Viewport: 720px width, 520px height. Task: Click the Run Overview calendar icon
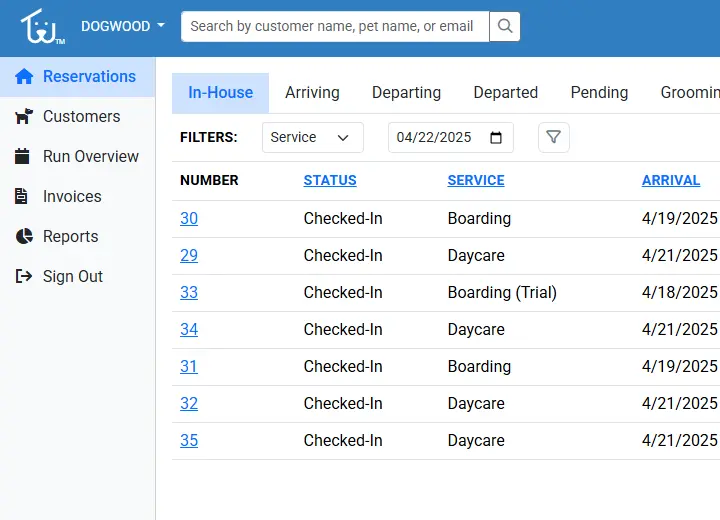click(x=24, y=157)
